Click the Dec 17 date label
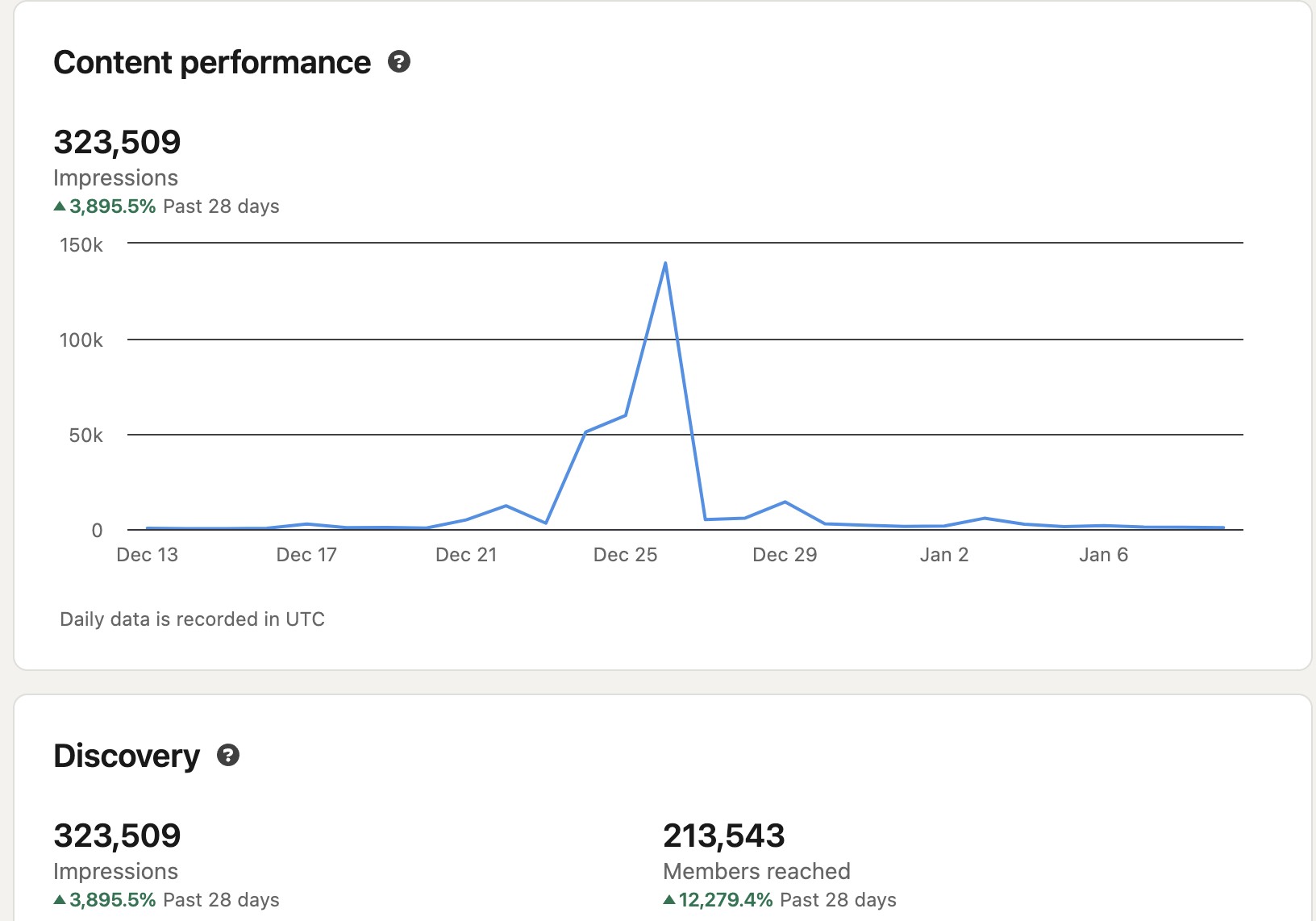1316x921 pixels. 306,555
